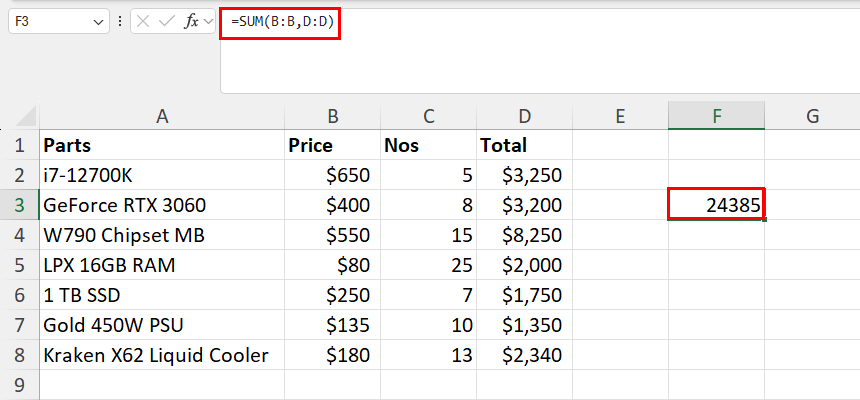860x400 pixels.
Task: Click the Nos cell with value 10
Action: coord(428,325)
